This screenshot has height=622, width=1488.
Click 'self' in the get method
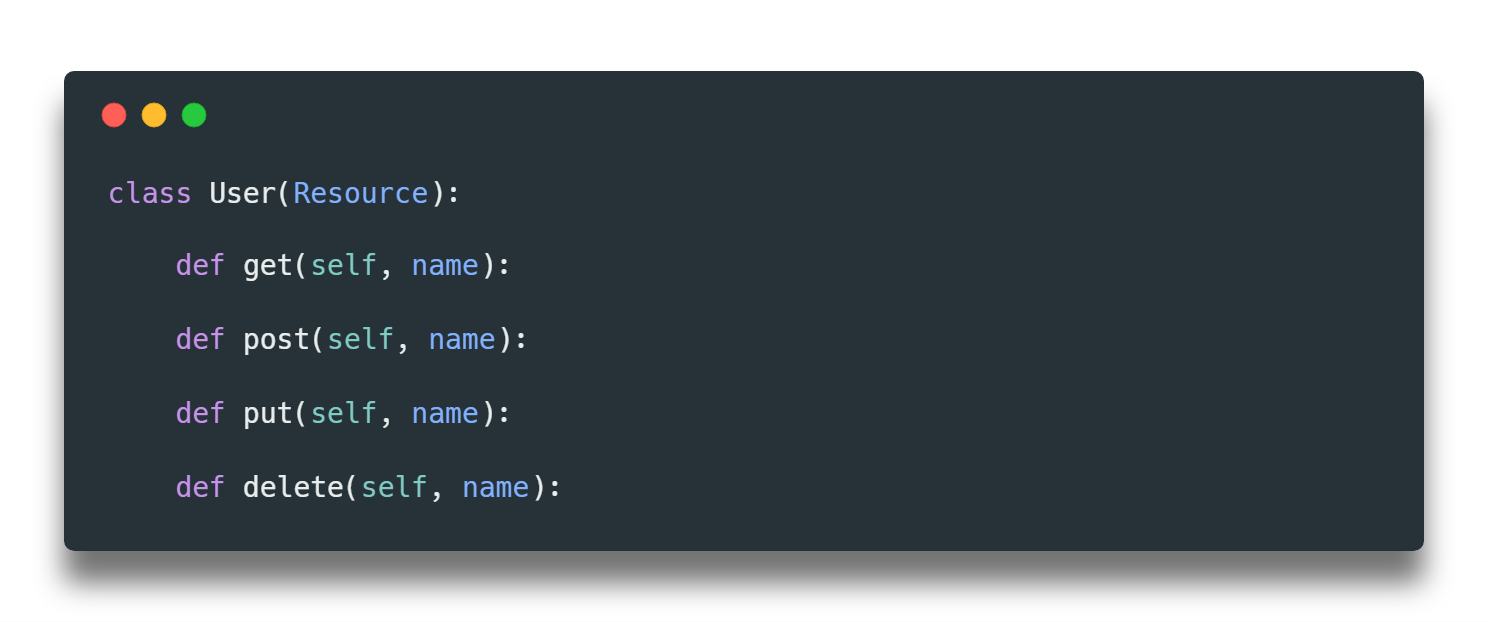pos(343,266)
